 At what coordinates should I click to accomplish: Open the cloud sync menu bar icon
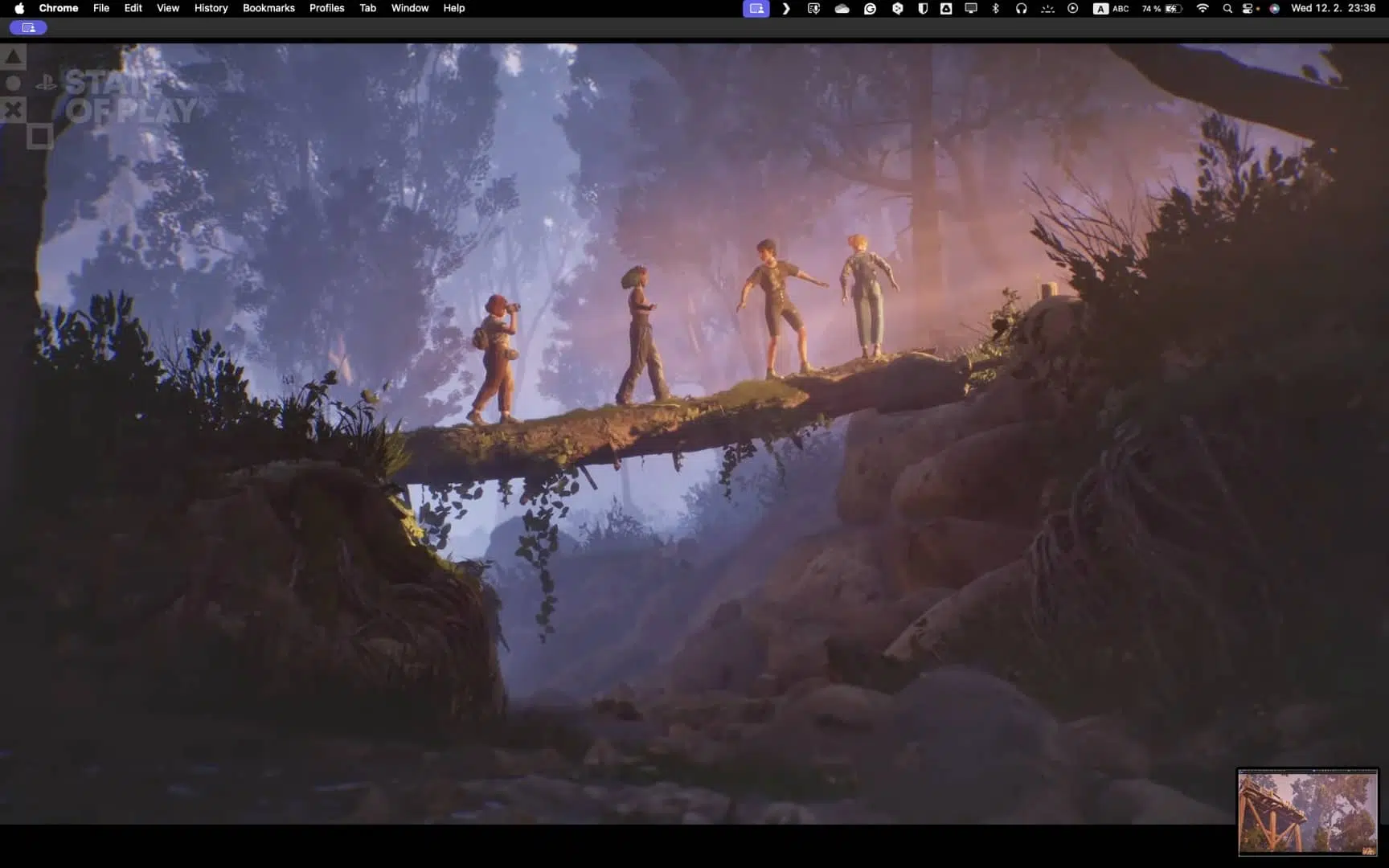(842, 8)
